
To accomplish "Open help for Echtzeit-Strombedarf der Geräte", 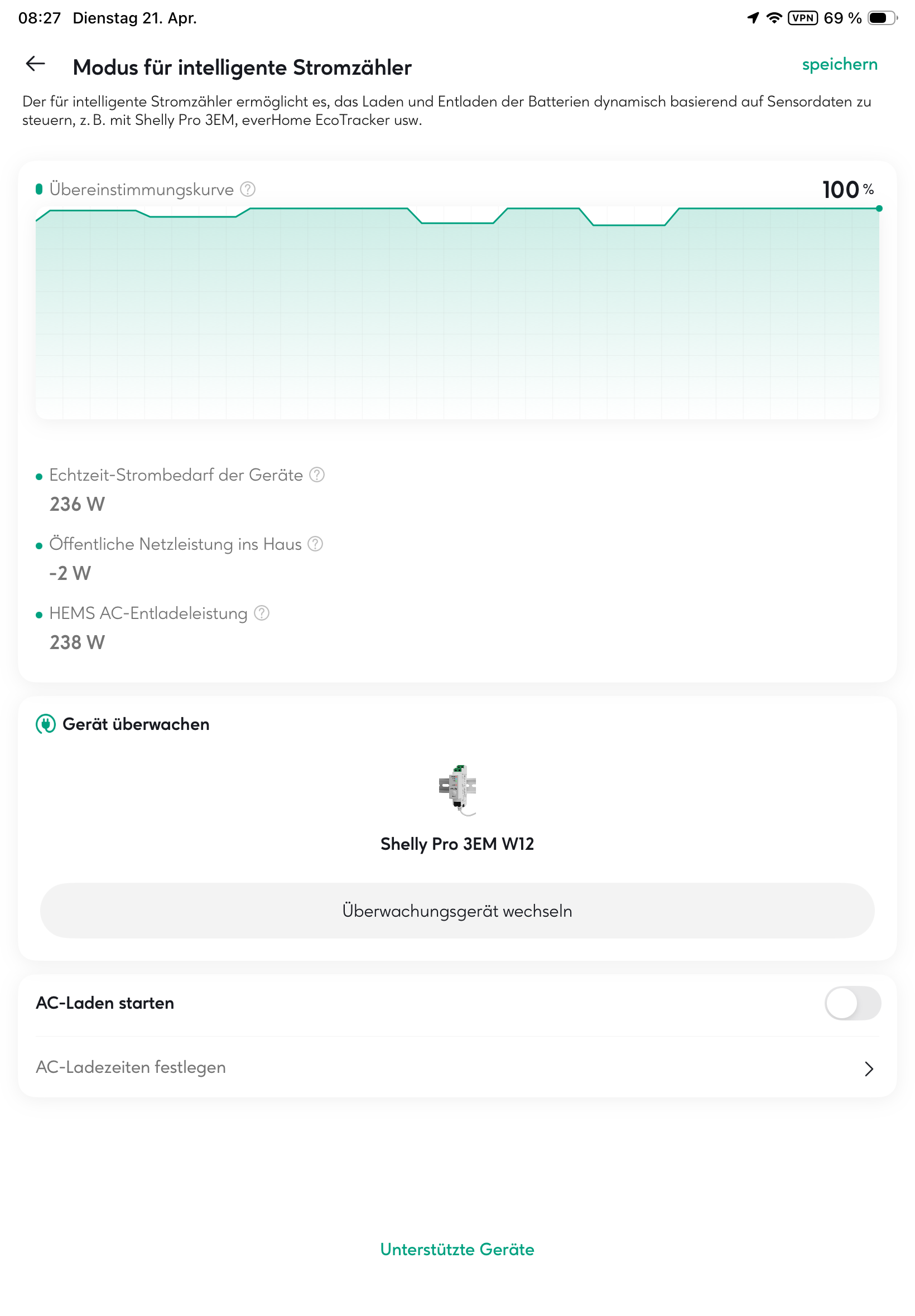I will [x=317, y=475].
